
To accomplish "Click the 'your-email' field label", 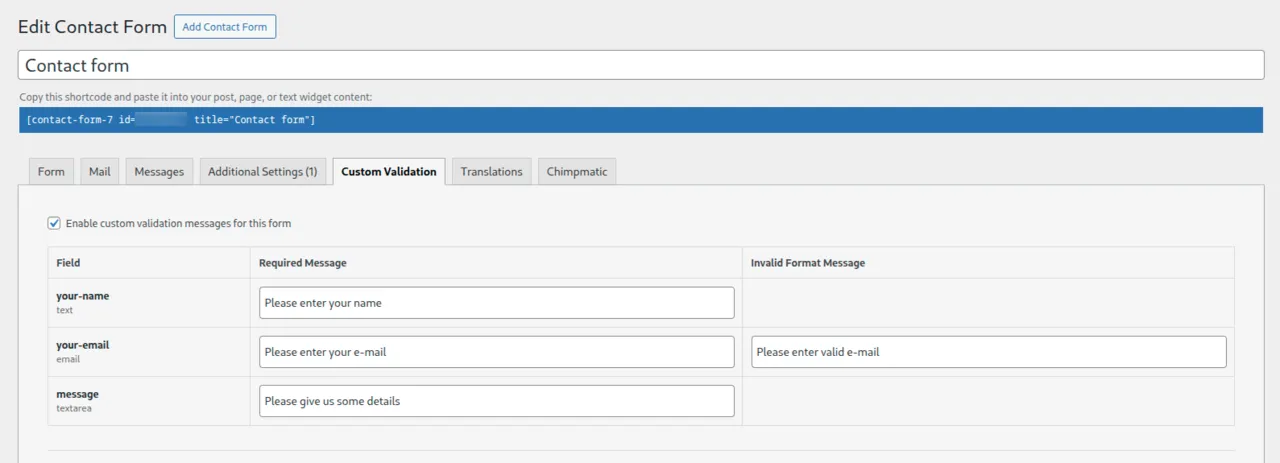I will (x=83, y=345).
